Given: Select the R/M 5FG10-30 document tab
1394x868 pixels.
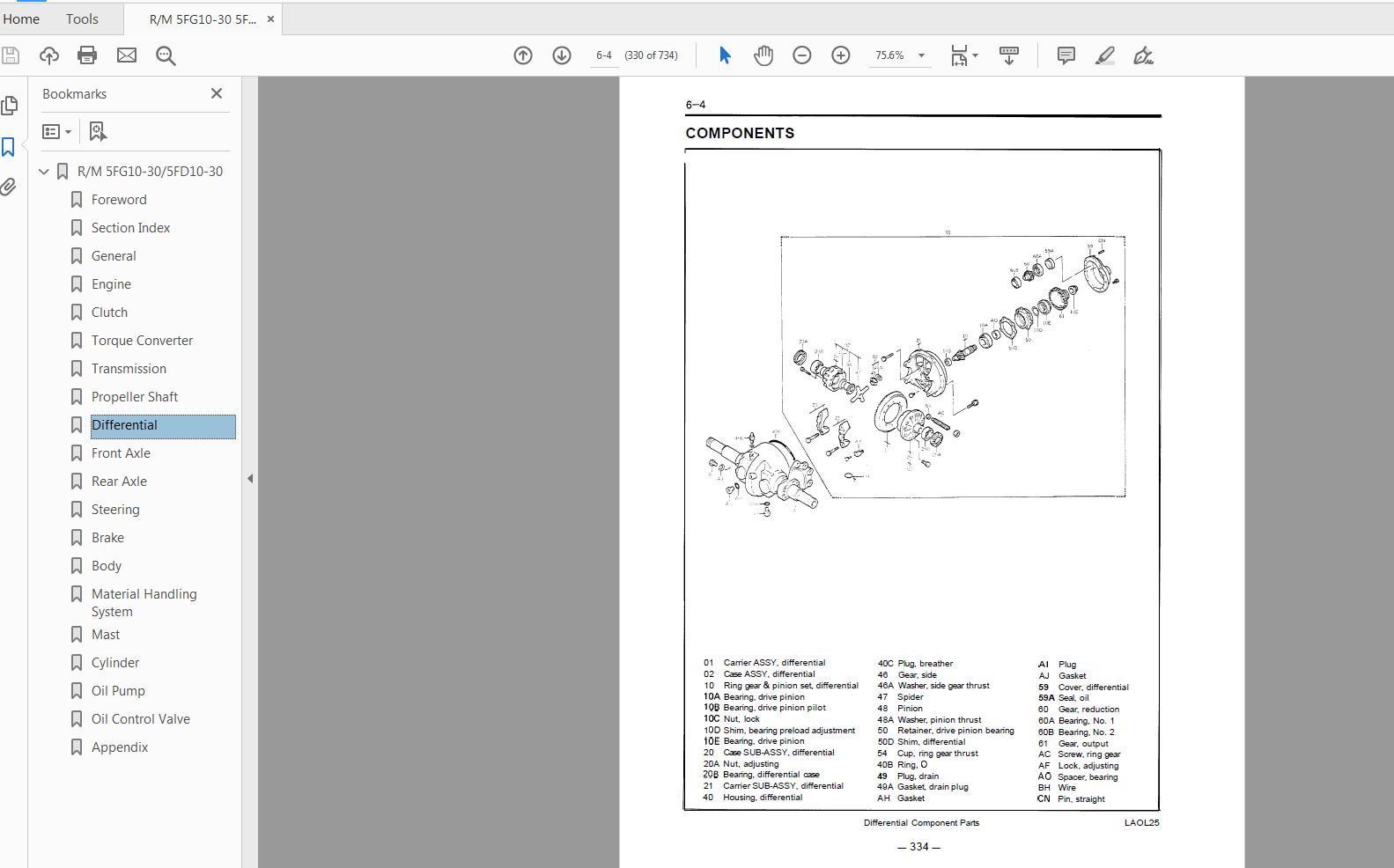Looking at the screenshot, I should tap(203, 19).
